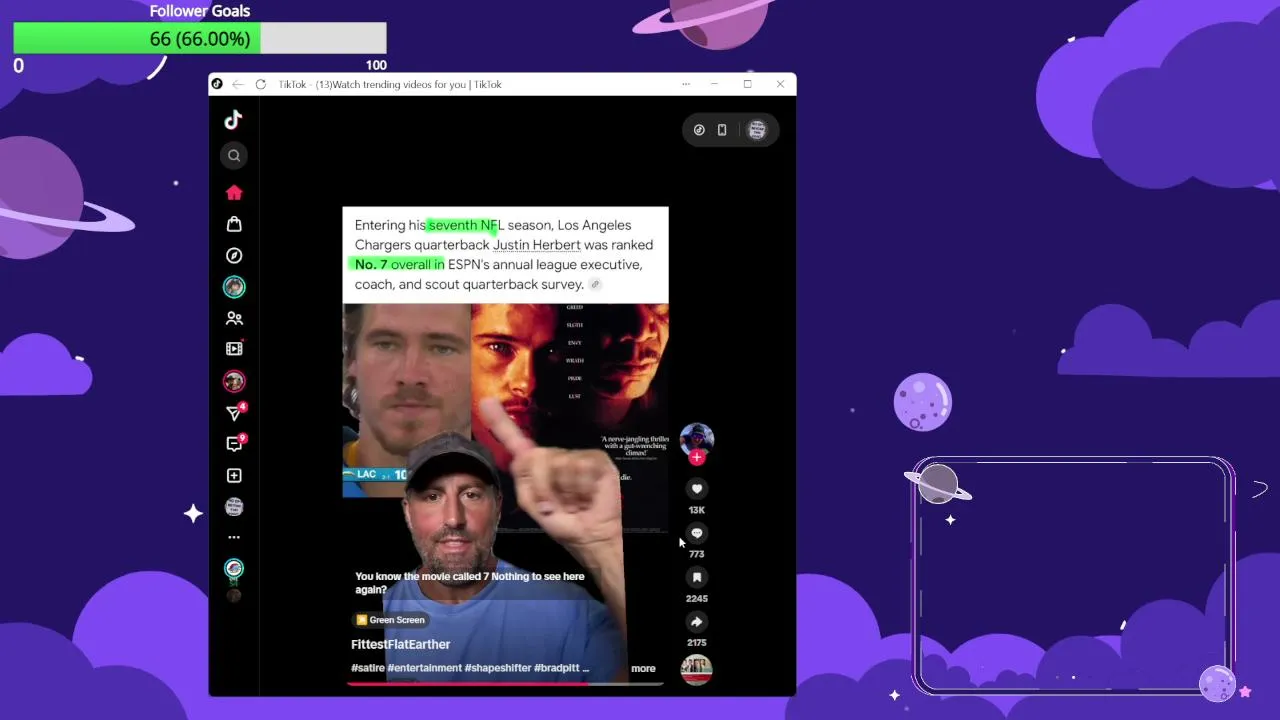Open the teal-ringed avatar below the compass icon
Image resolution: width=1280 pixels, height=720 pixels.
(234, 287)
